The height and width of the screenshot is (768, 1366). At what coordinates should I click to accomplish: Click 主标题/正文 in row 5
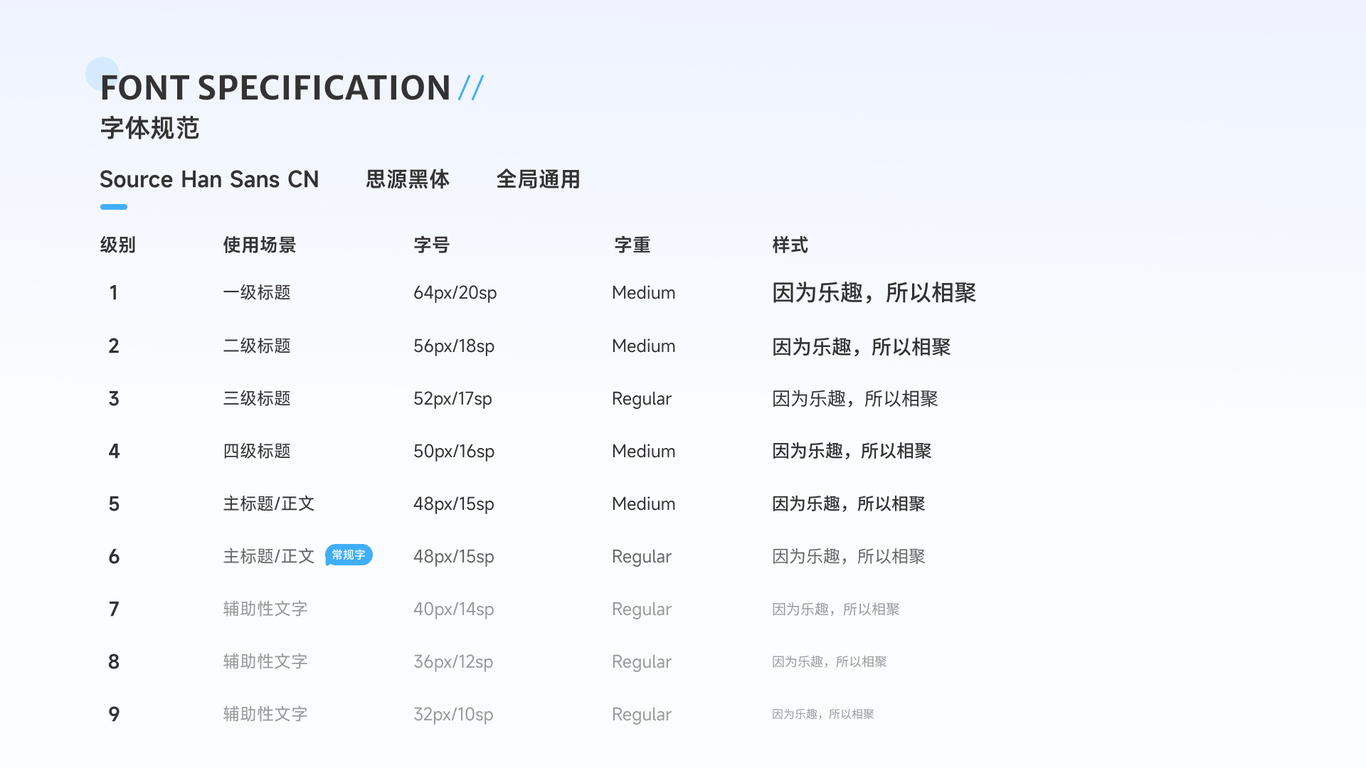coord(269,504)
